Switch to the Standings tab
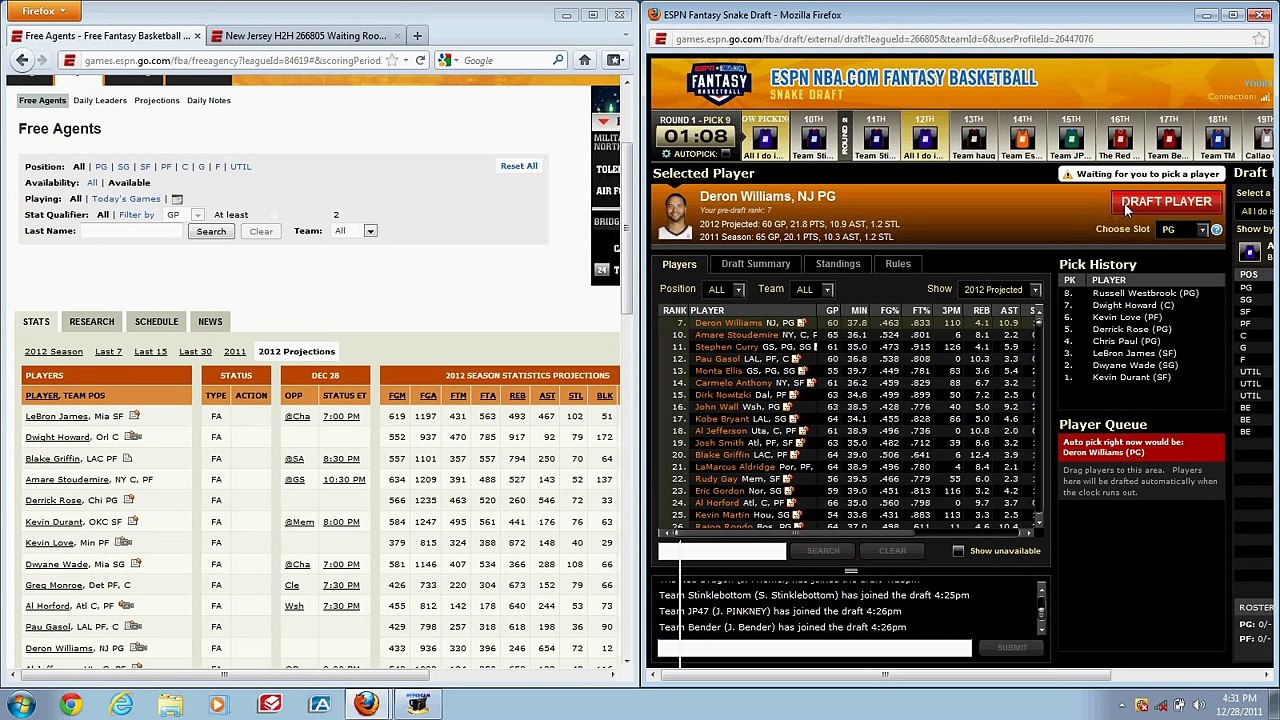This screenshot has width=1280, height=720. [838, 264]
